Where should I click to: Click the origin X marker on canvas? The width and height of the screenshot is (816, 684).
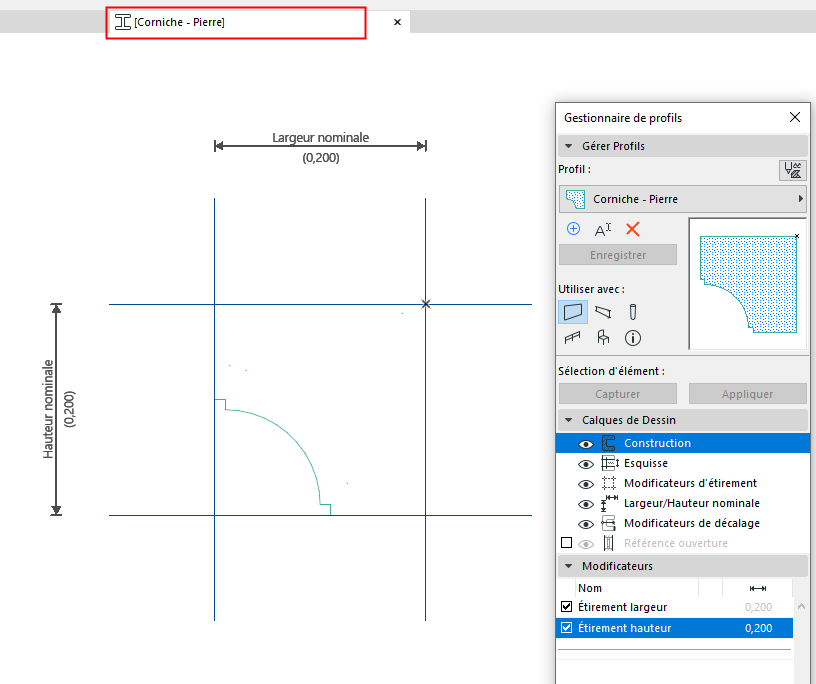[426, 304]
